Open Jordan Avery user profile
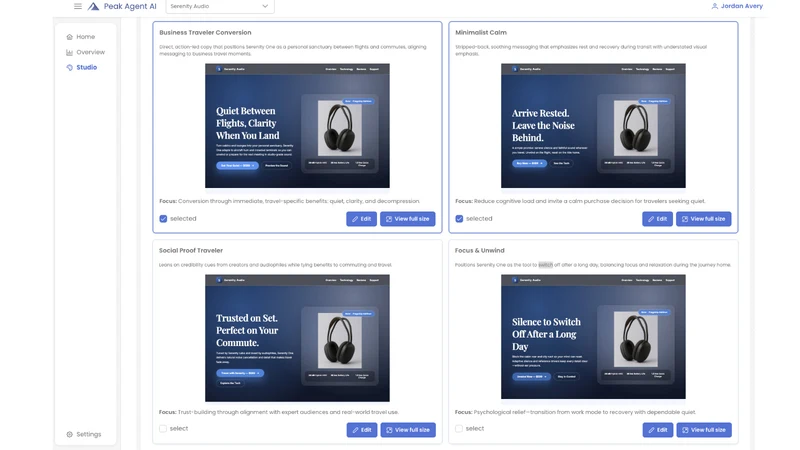The image size is (800, 450). [737, 6]
